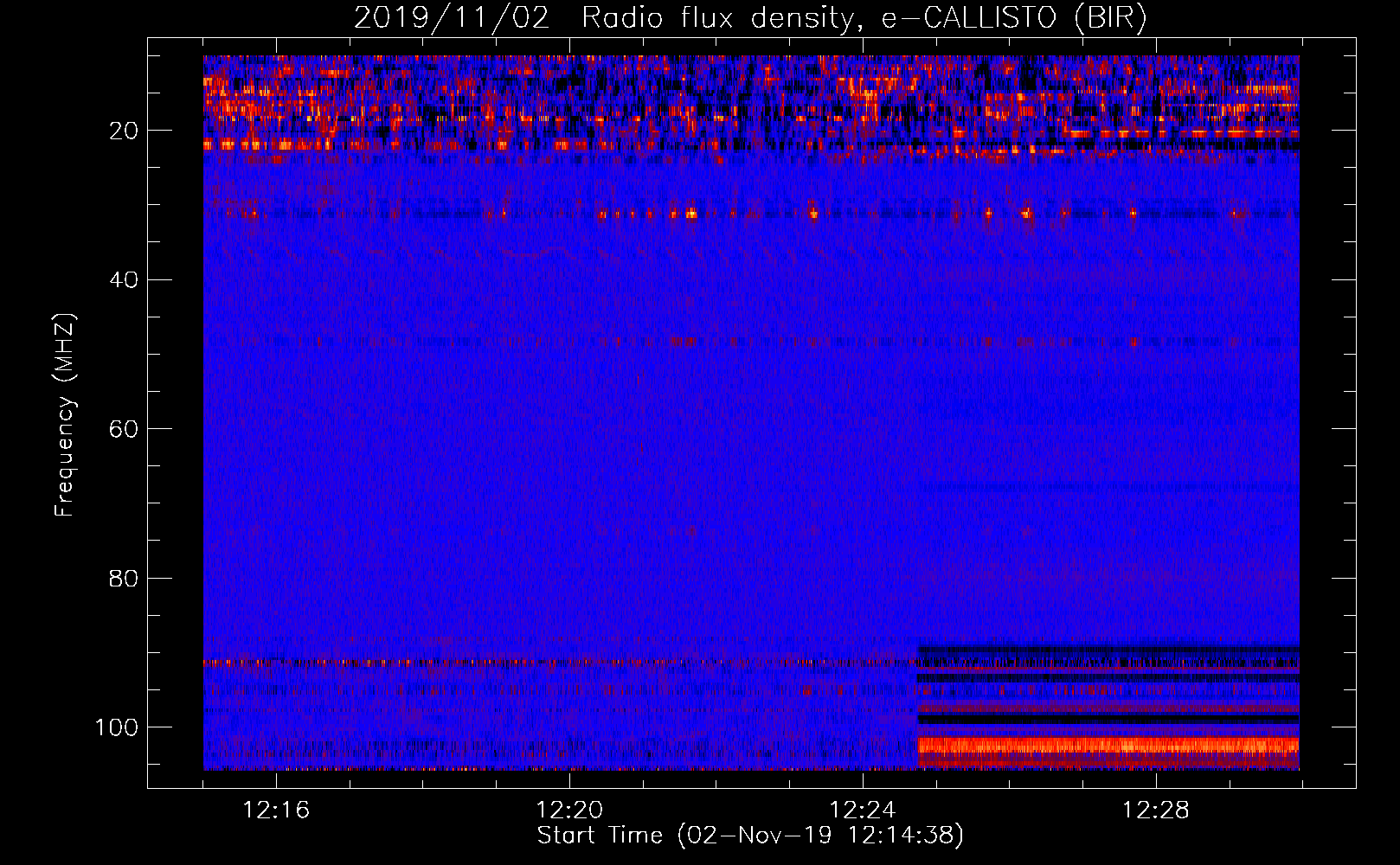Click the 100 frequency tick label
Screen dimensions: 1400x865
(x=117, y=727)
